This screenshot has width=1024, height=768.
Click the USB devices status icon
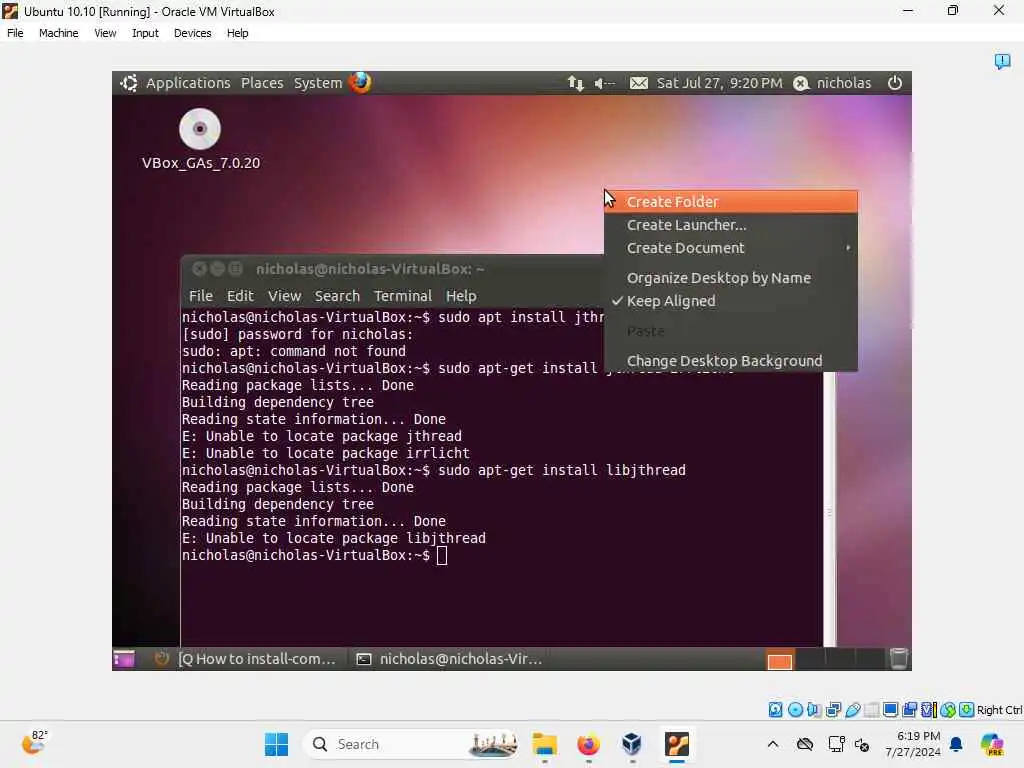852,709
